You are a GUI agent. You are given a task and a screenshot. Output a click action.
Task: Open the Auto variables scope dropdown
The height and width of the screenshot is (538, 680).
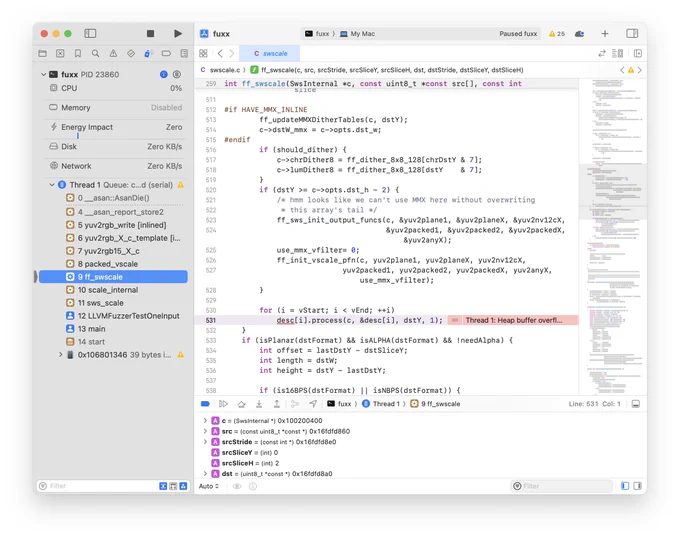coord(208,486)
